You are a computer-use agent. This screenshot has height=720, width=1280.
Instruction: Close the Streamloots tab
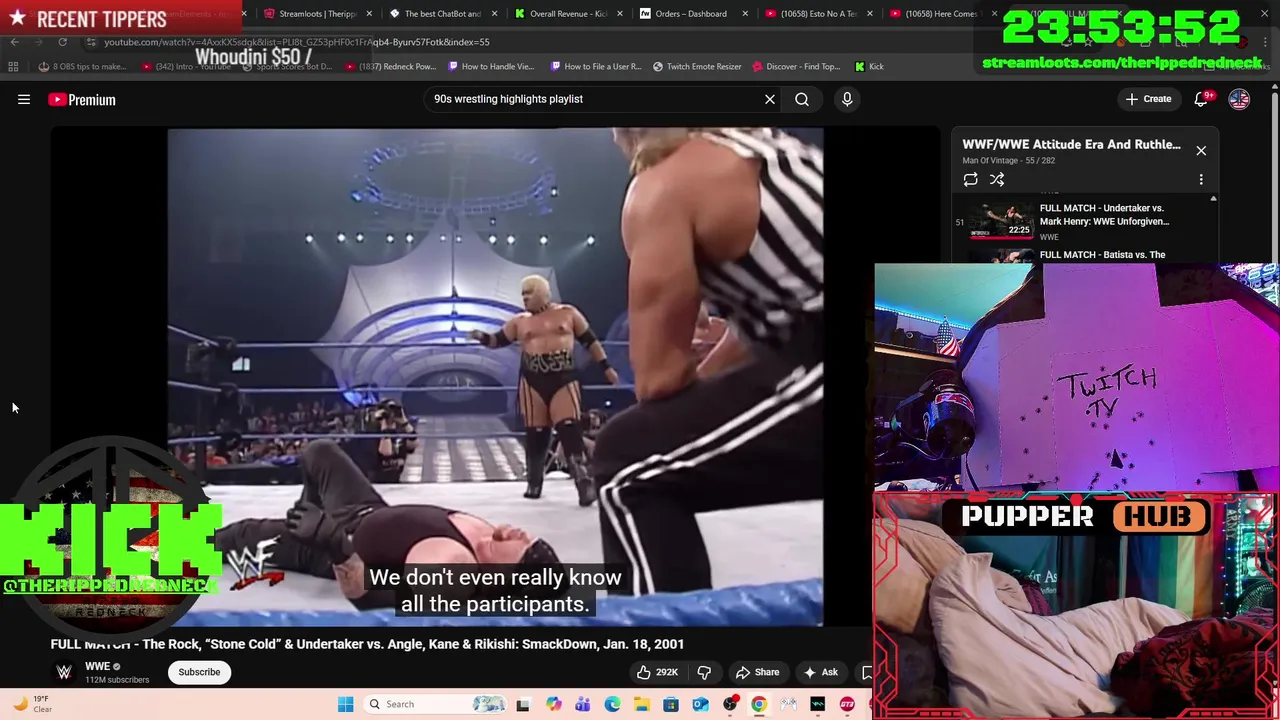[369, 14]
